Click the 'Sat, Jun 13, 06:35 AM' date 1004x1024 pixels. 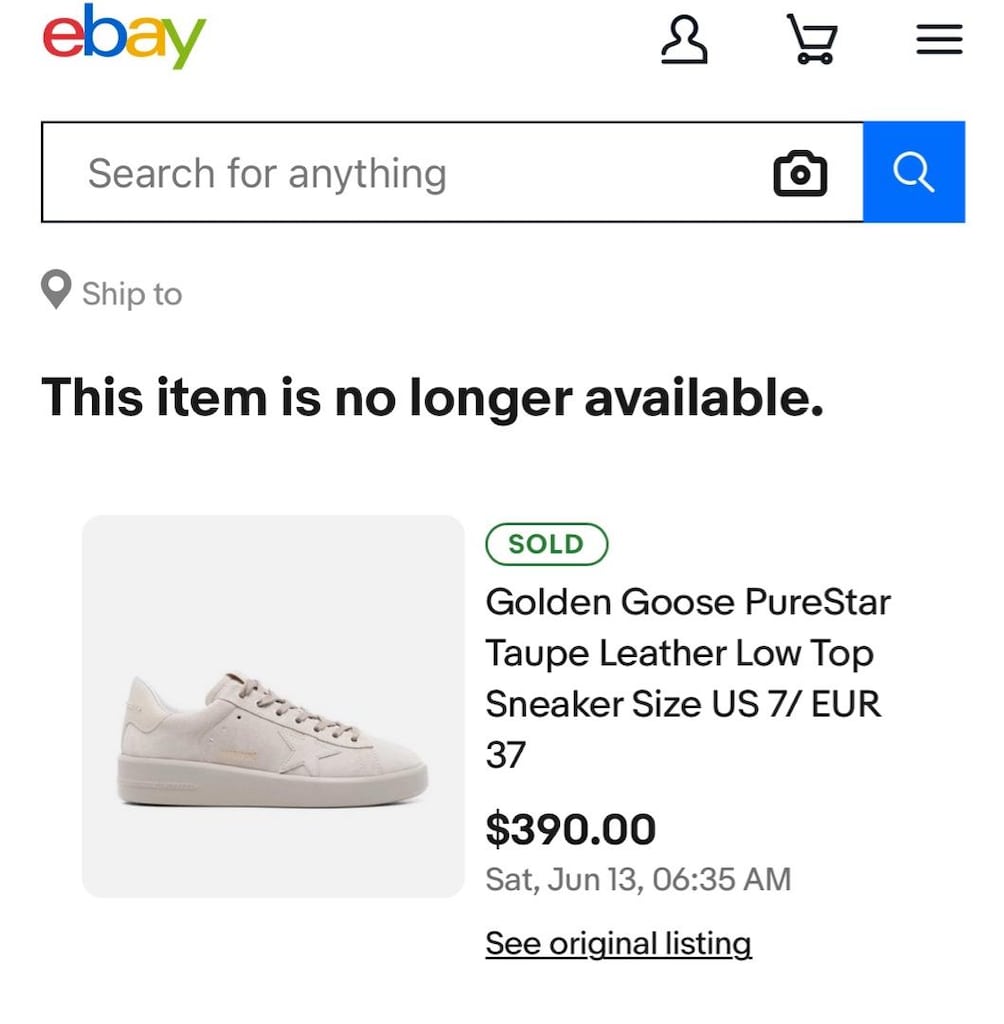point(638,879)
